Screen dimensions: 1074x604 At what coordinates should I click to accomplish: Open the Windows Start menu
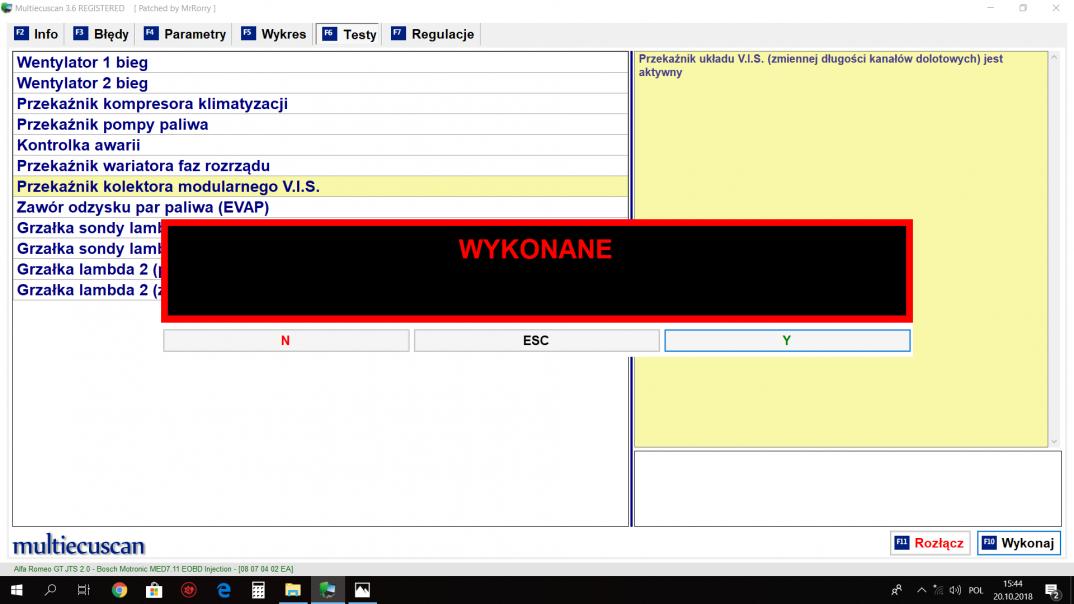(x=16, y=590)
